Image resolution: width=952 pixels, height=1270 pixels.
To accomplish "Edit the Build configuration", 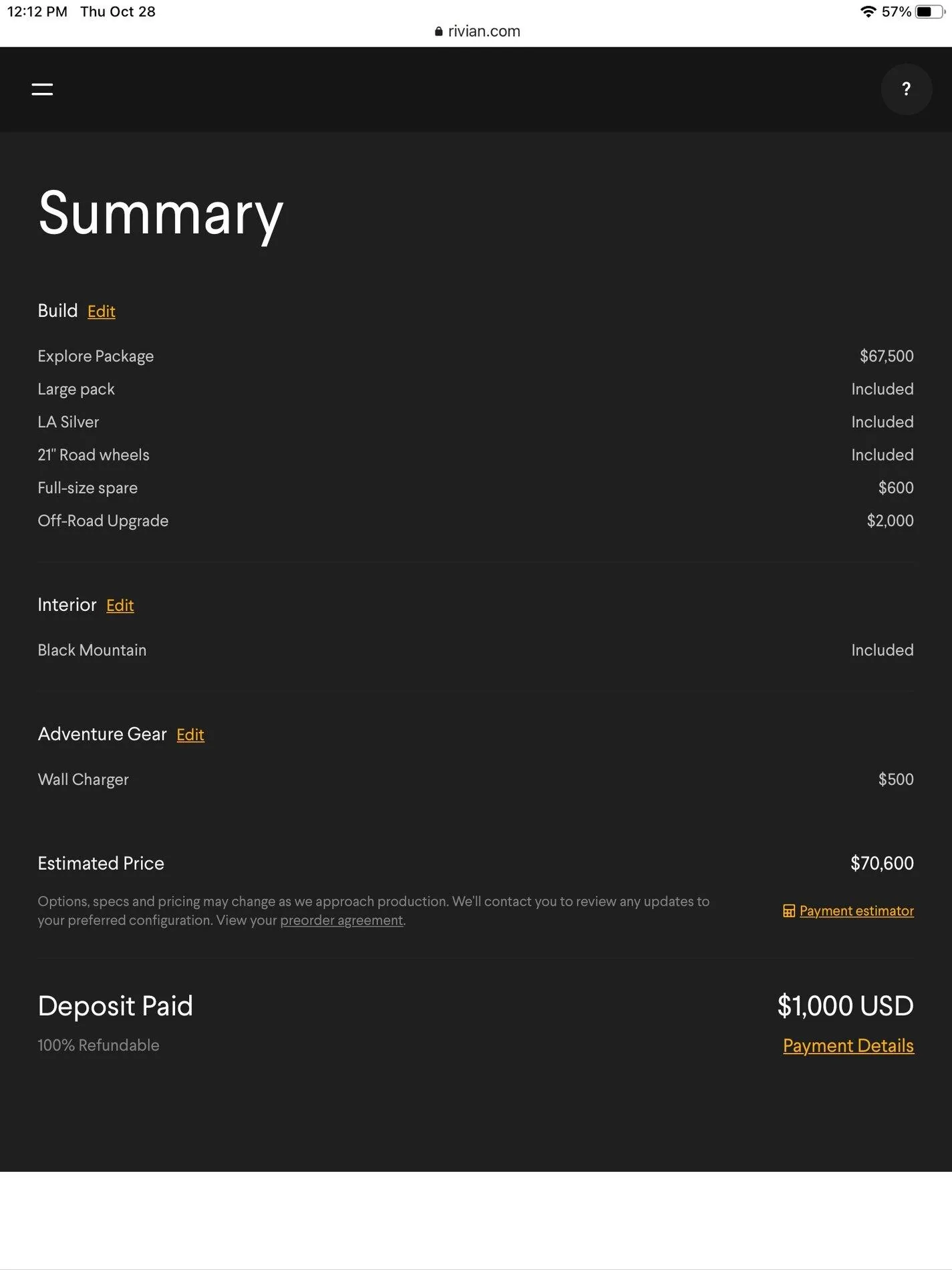I will point(102,311).
